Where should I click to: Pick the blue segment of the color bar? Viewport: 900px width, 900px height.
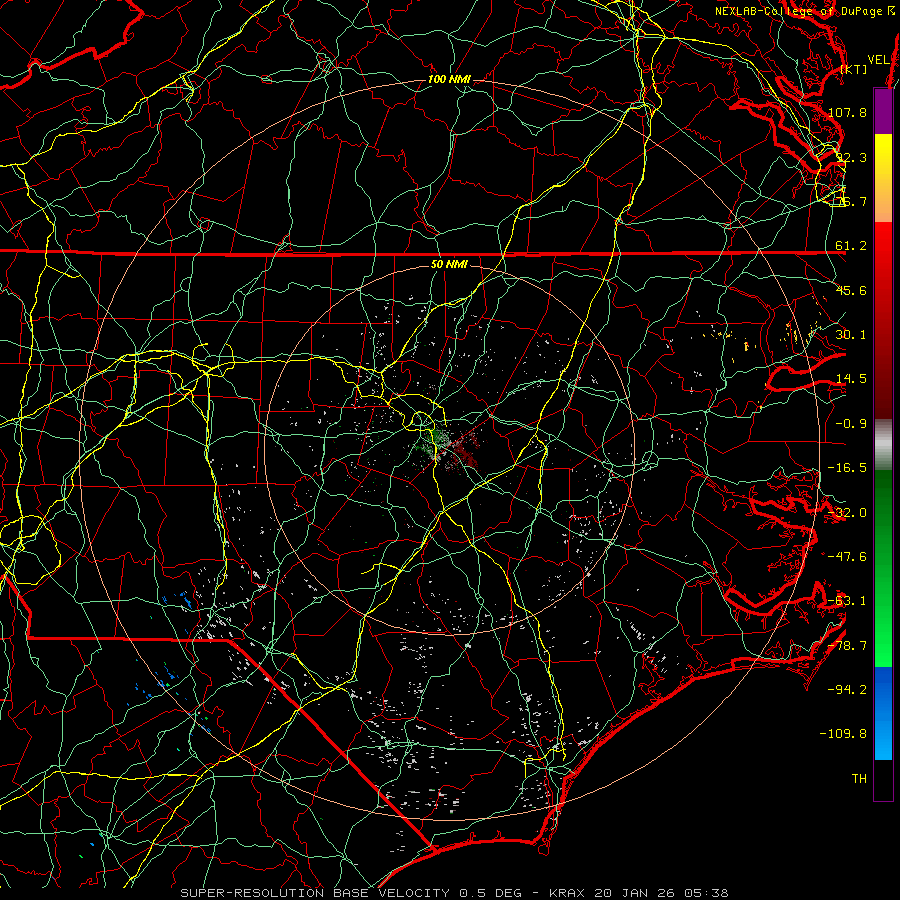coord(883,713)
